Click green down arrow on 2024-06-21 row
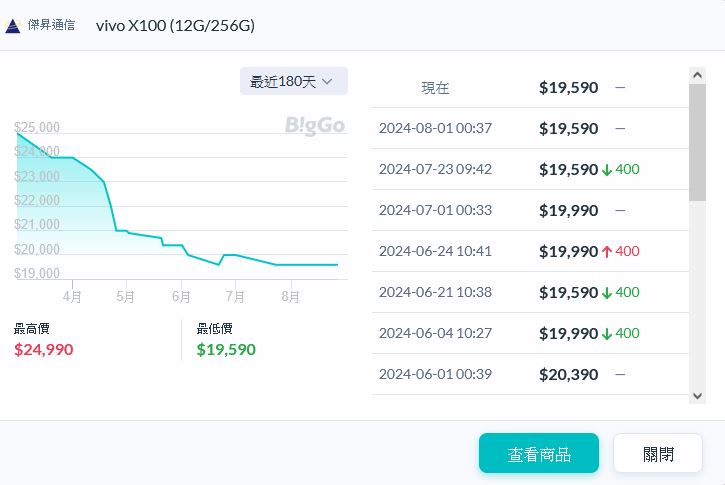 [606, 293]
